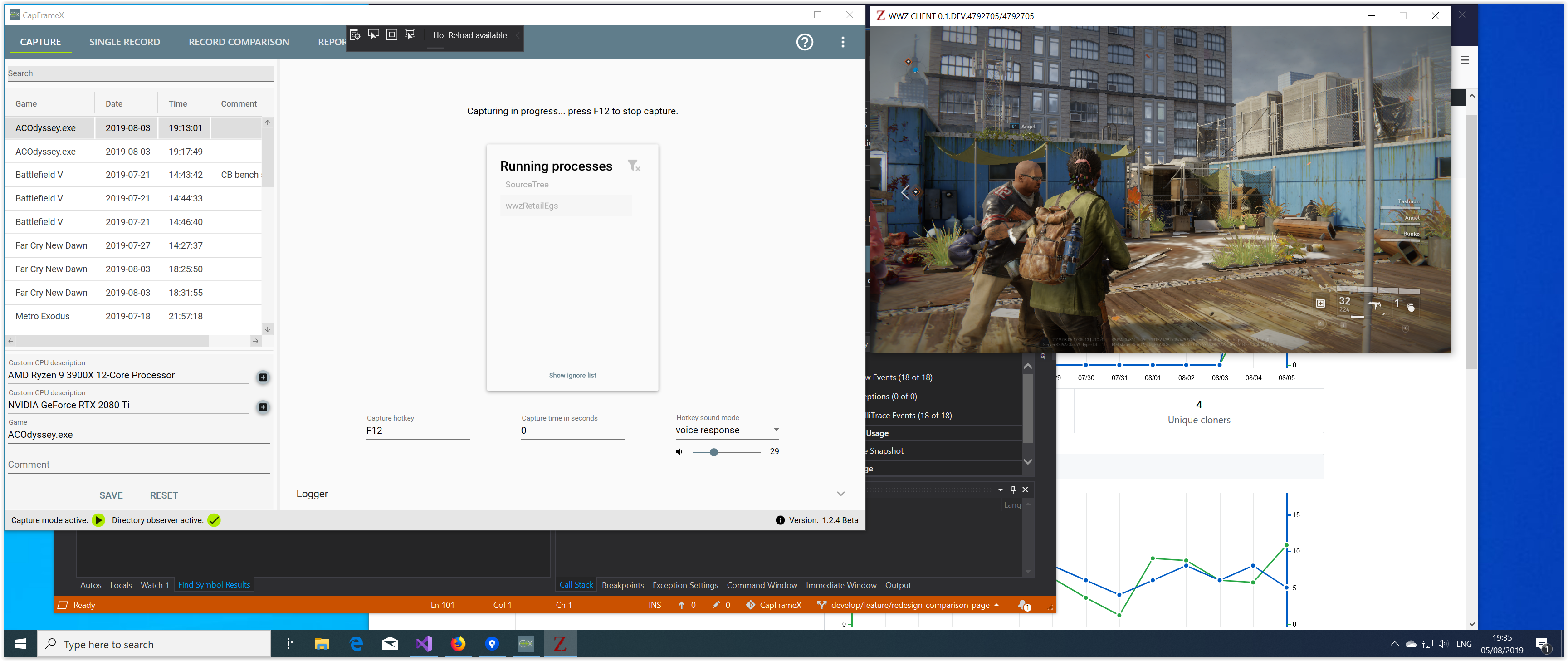Switch to the Single Record tab
This screenshot has height=661, width=1568.
click(x=124, y=42)
